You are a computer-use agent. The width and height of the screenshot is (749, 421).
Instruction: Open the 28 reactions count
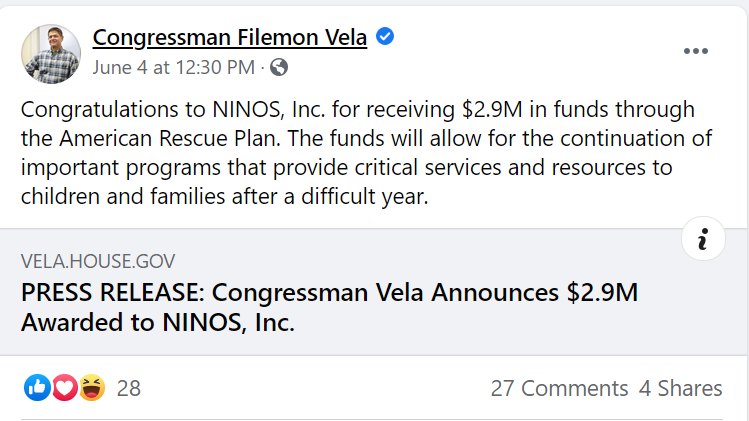[x=129, y=388]
